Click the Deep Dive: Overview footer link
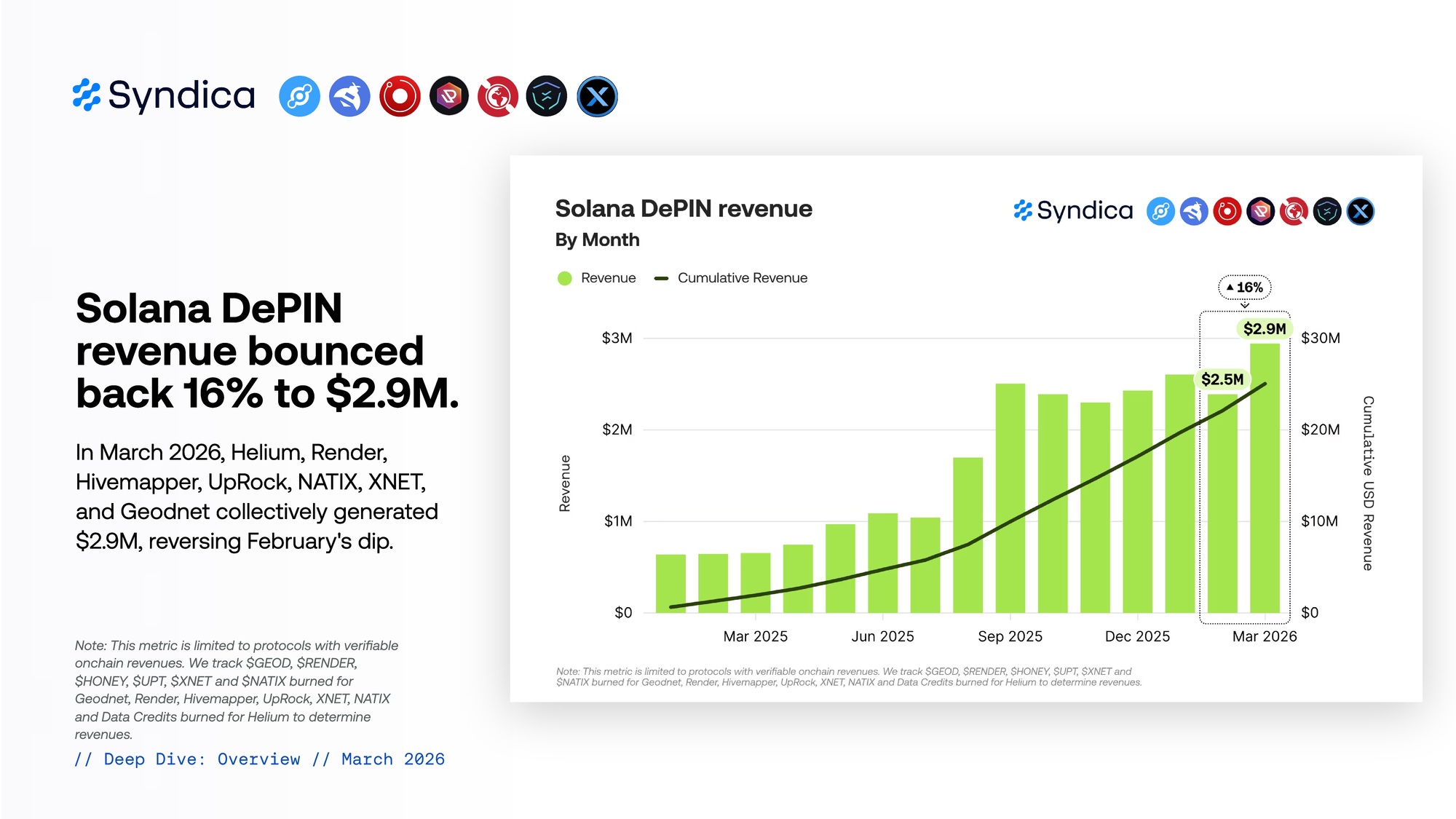The image size is (1456, 819). tap(202, 759)
